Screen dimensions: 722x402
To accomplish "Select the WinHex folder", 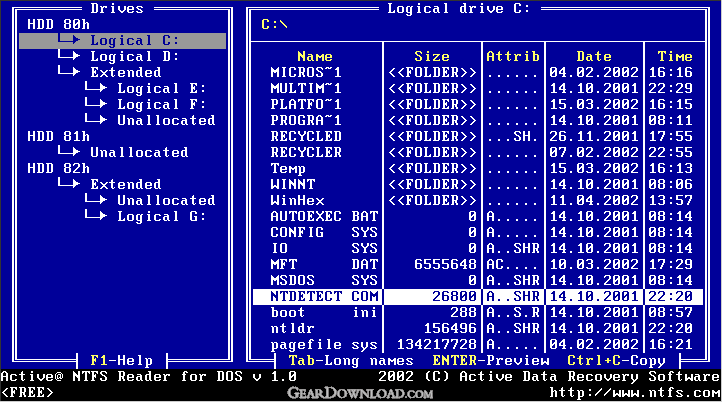I will click(x=297, y=200).
